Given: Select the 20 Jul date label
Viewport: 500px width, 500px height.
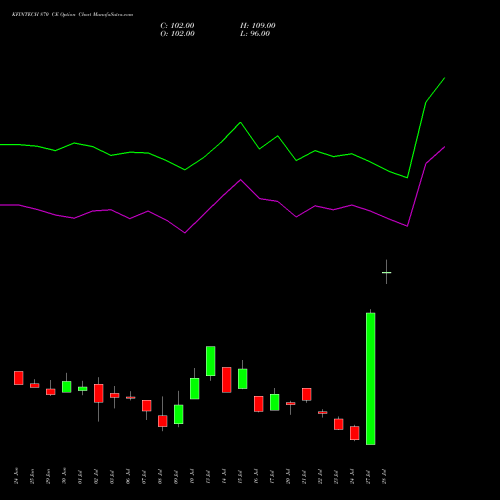Looking at the screenshot, I should (288, 477).
